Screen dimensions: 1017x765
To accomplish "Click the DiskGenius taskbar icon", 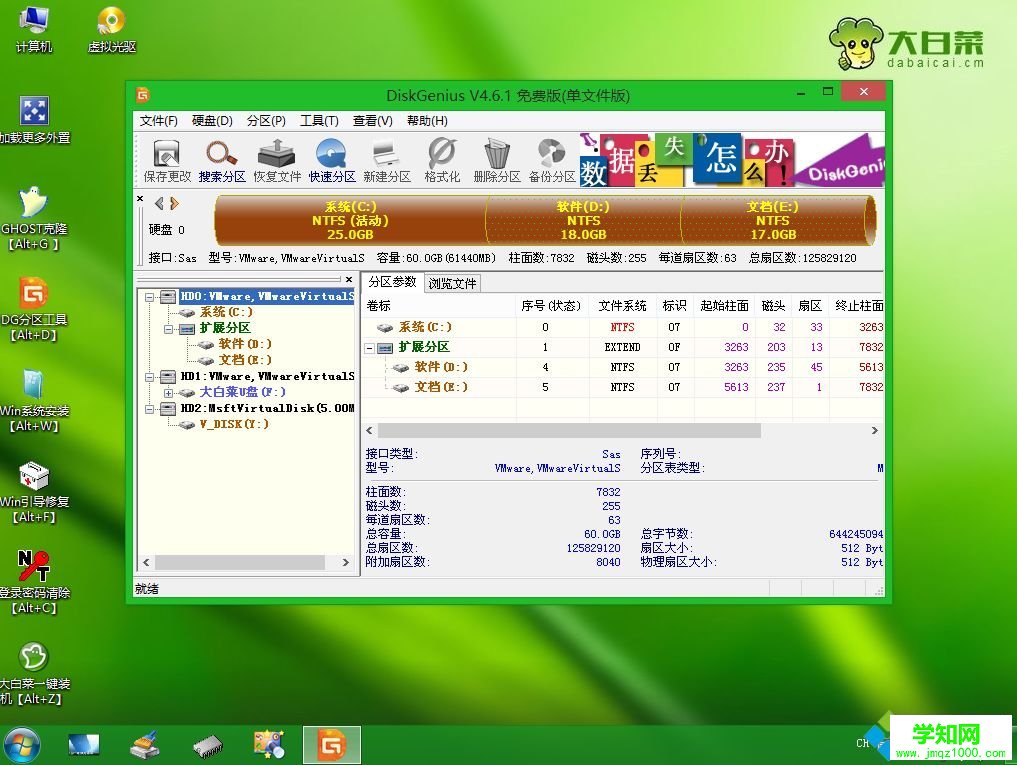I will (x=331, y=744).
